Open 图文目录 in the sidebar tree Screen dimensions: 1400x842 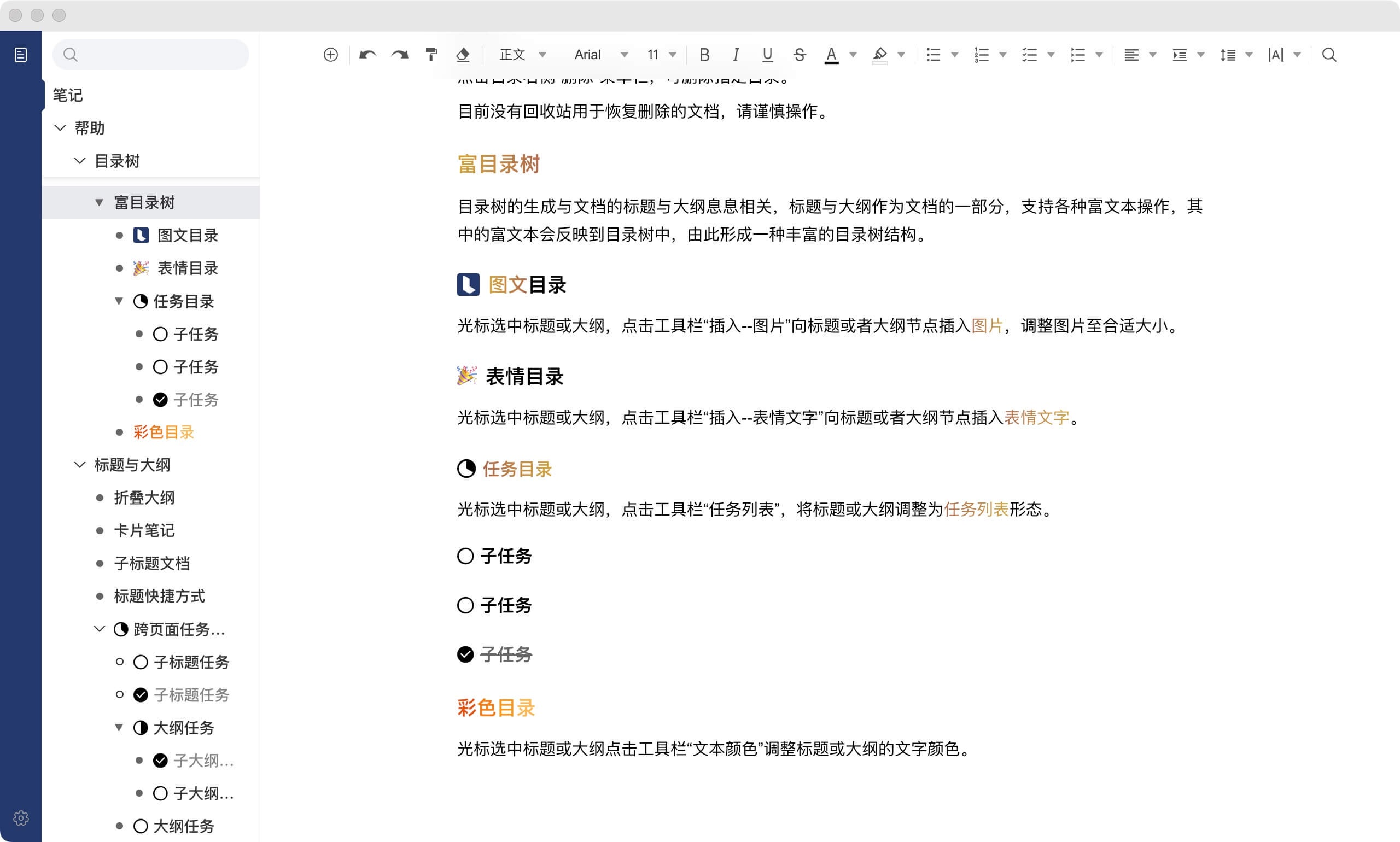(x=188, y=236)
